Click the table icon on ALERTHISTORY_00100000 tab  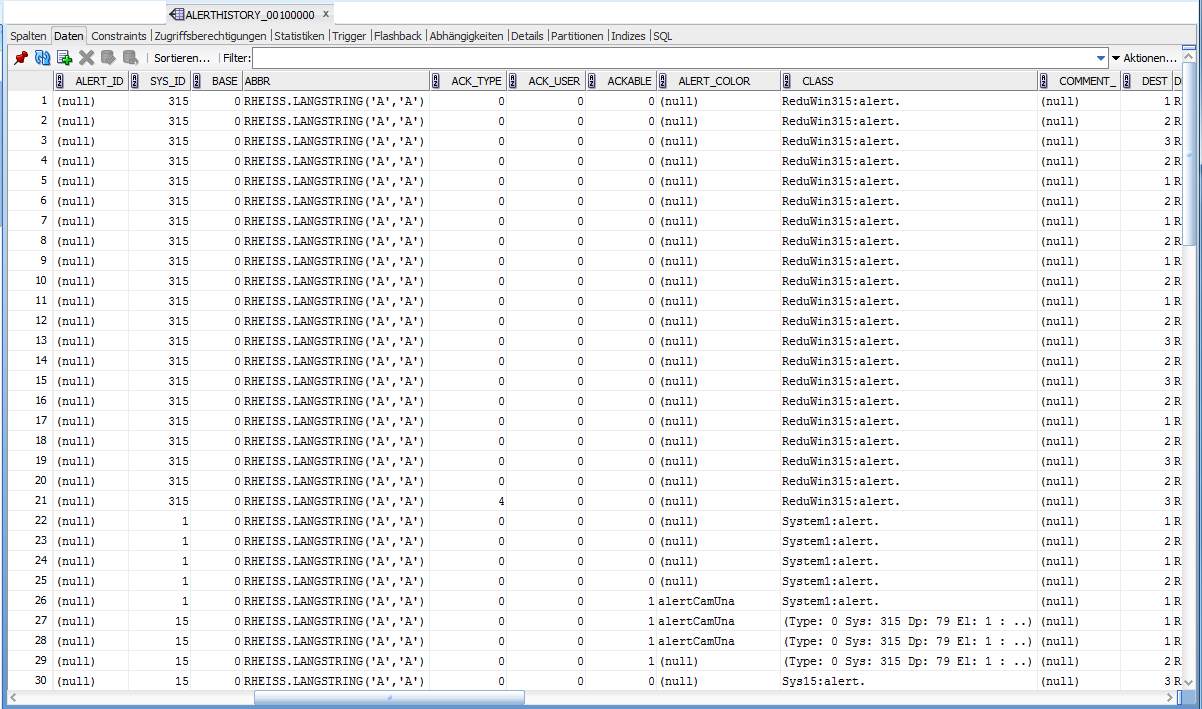176,15
